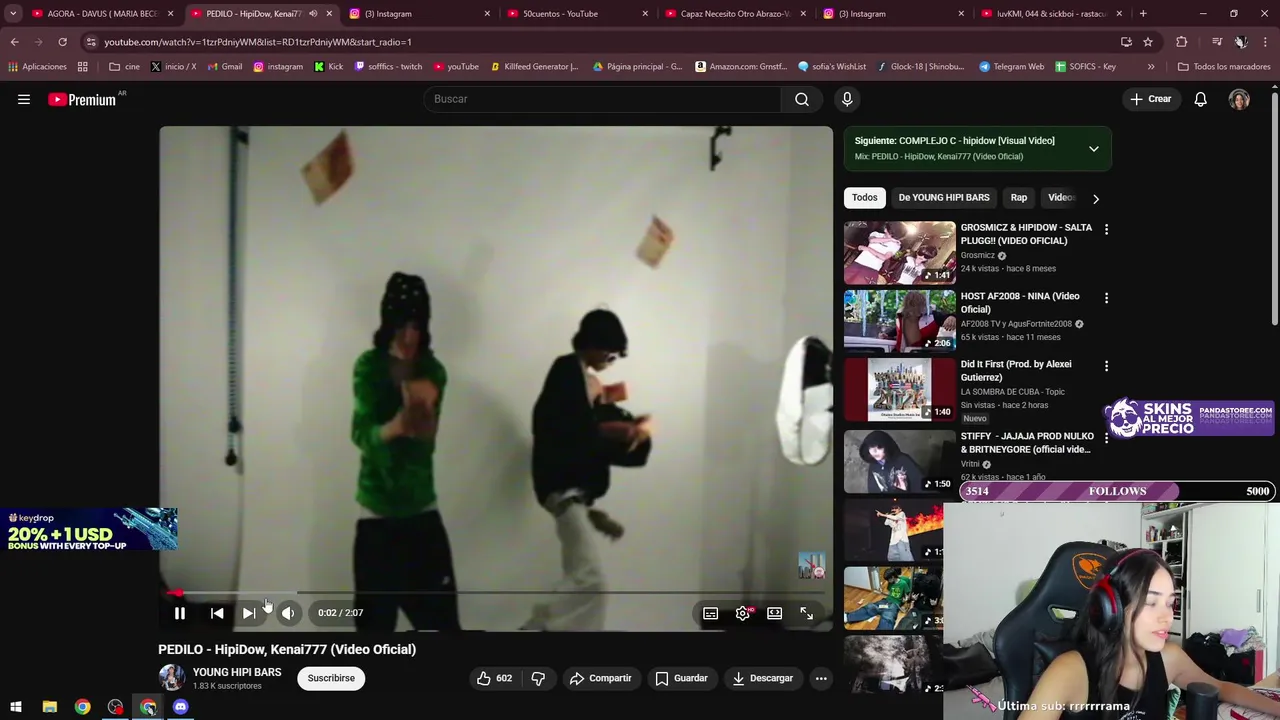Viewport: 1280px width, 720px height.
Task: Skip to next video in player
Action: click(249, 613)
